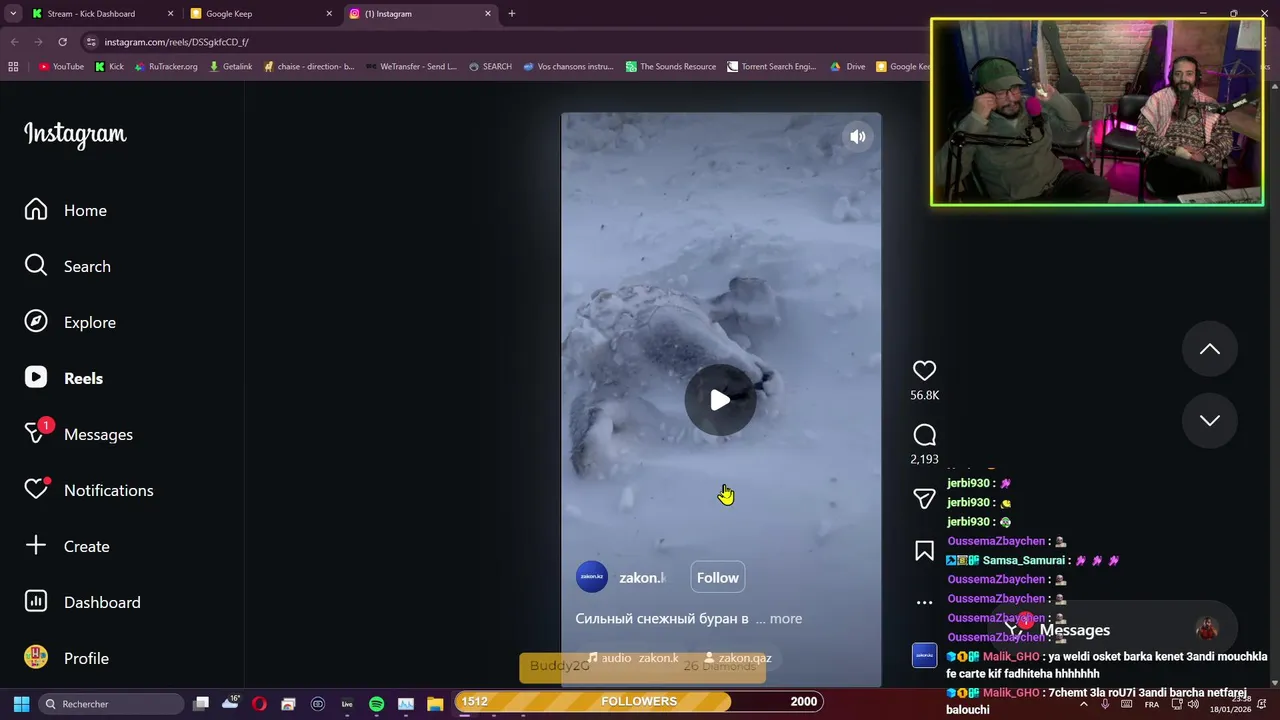Reload the current page
1280x720 pixels.
pyautogui.click(x=62, y=42)
